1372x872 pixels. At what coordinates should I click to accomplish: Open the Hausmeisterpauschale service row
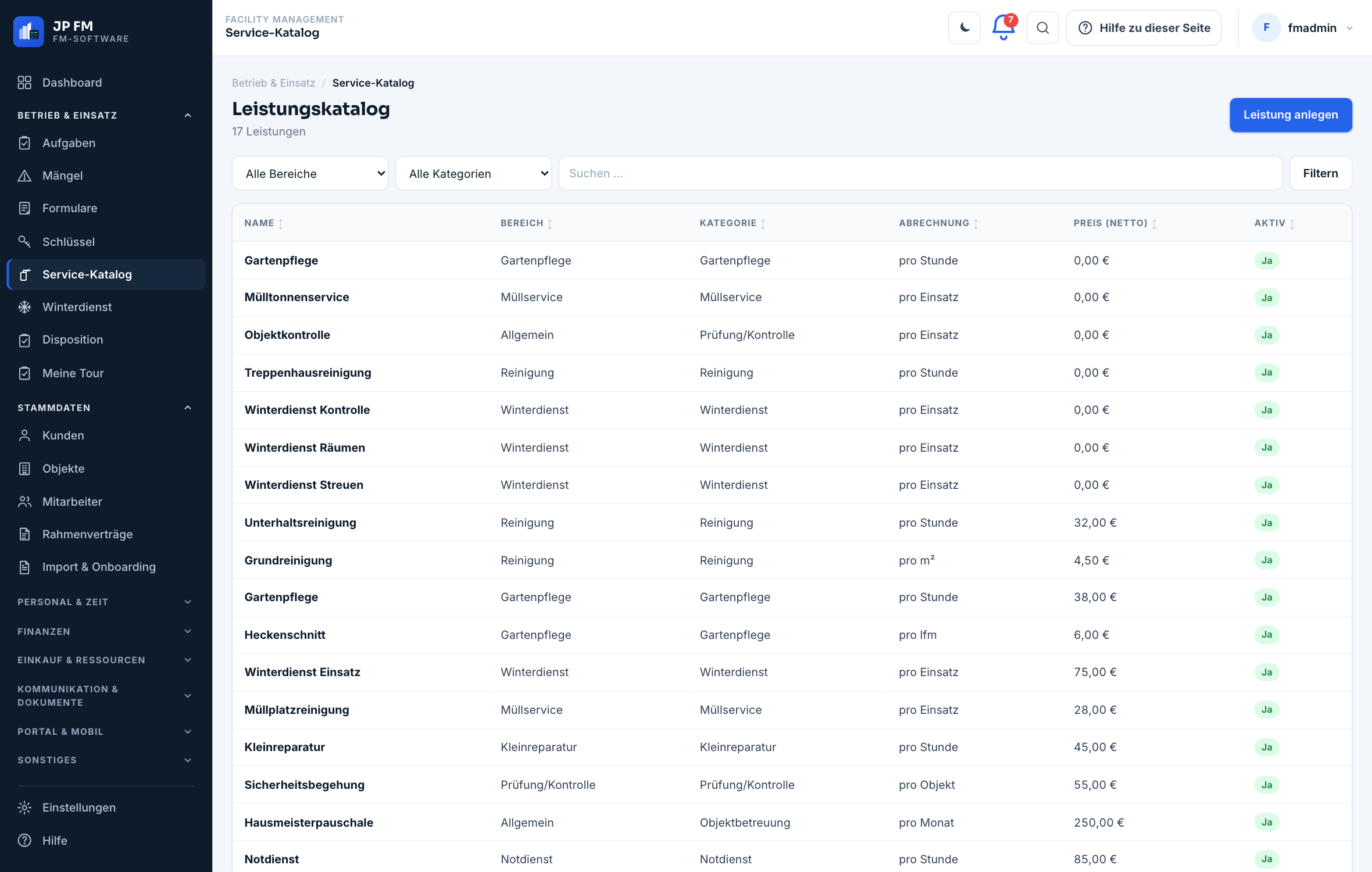point(792,823)
